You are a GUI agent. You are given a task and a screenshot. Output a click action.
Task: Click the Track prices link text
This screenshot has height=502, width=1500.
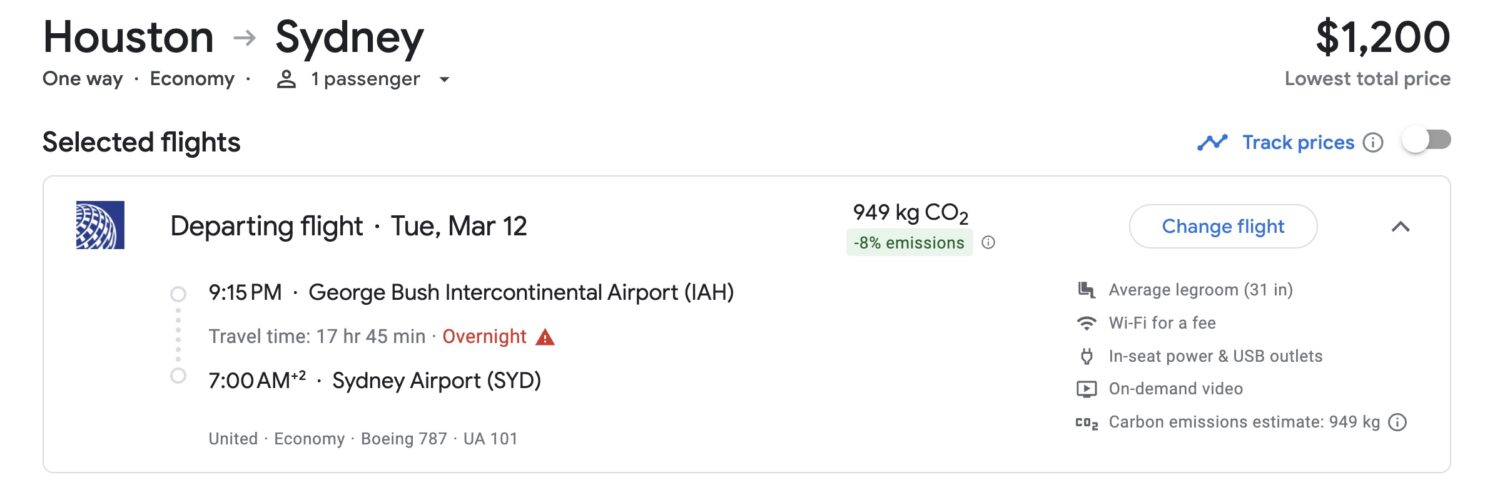pyautogui.click(x=1298, y=142)
